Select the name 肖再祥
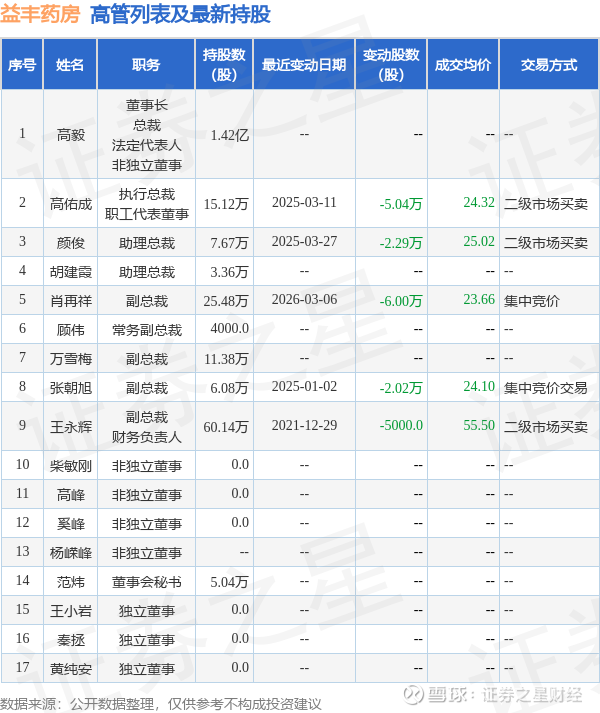Image resolution: width=600 pixels, height=713 pixels. click(x=71, y=301)
